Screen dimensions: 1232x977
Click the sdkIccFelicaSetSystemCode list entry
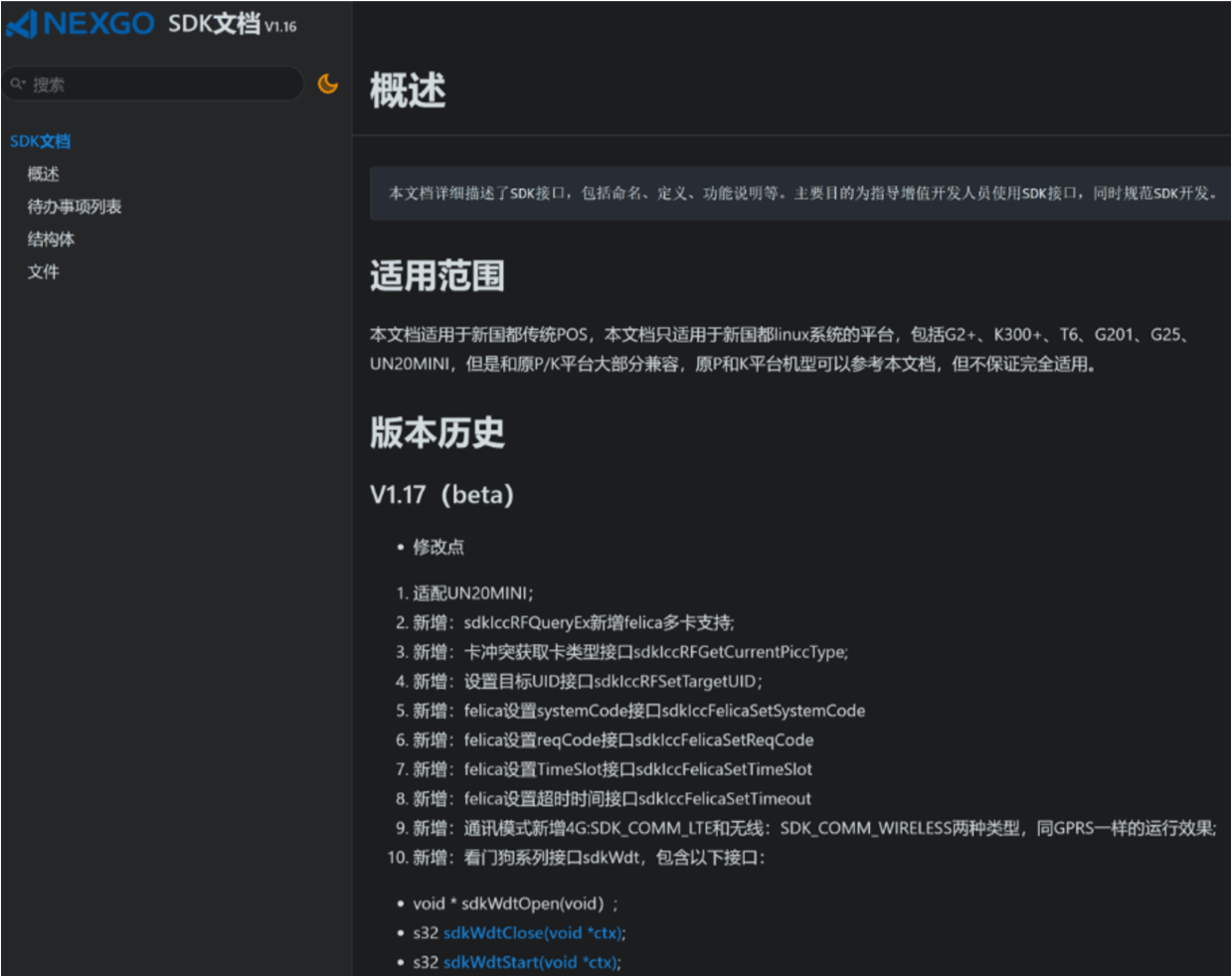639,711
